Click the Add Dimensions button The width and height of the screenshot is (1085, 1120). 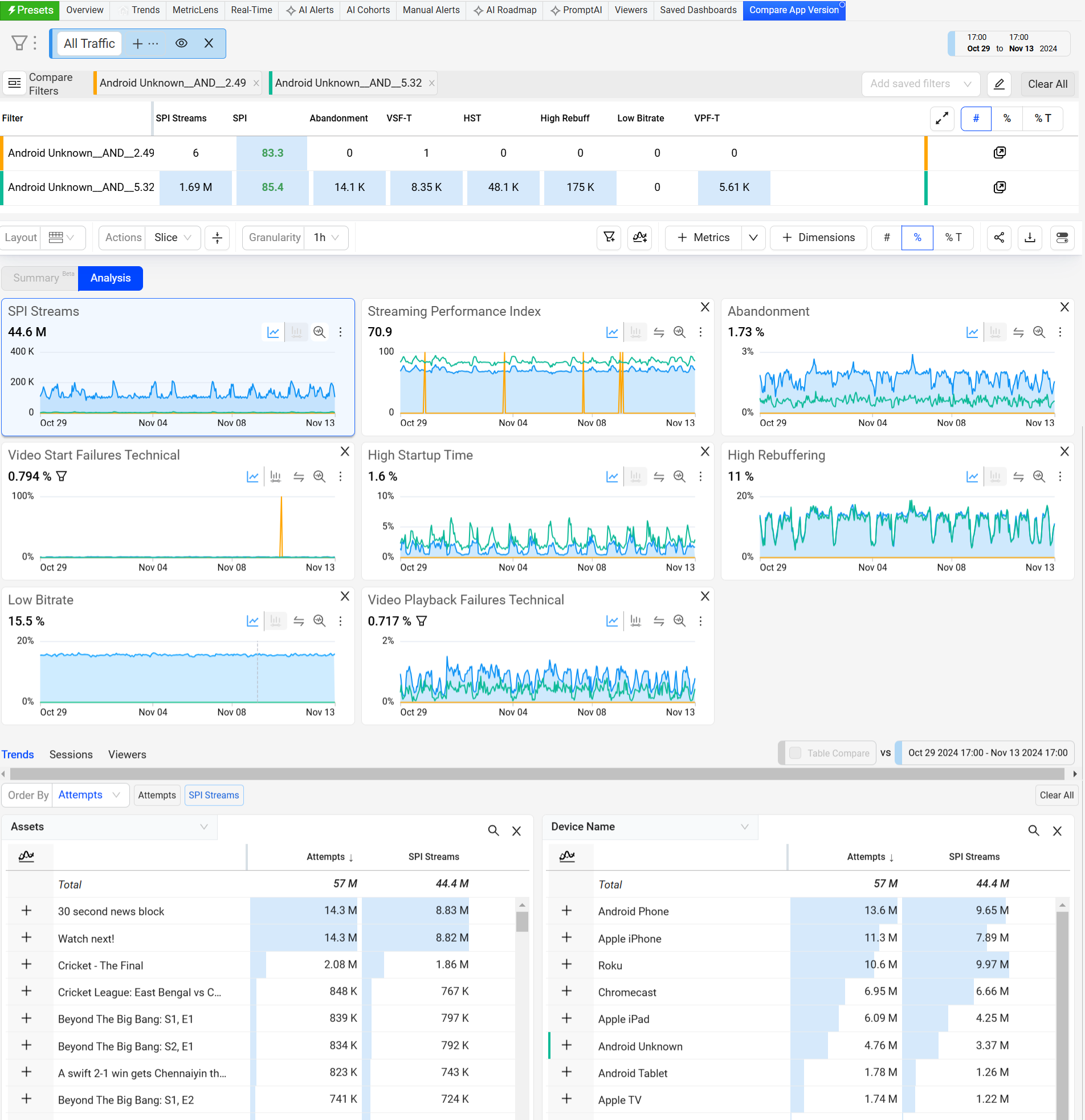click(x=818, y=238)
